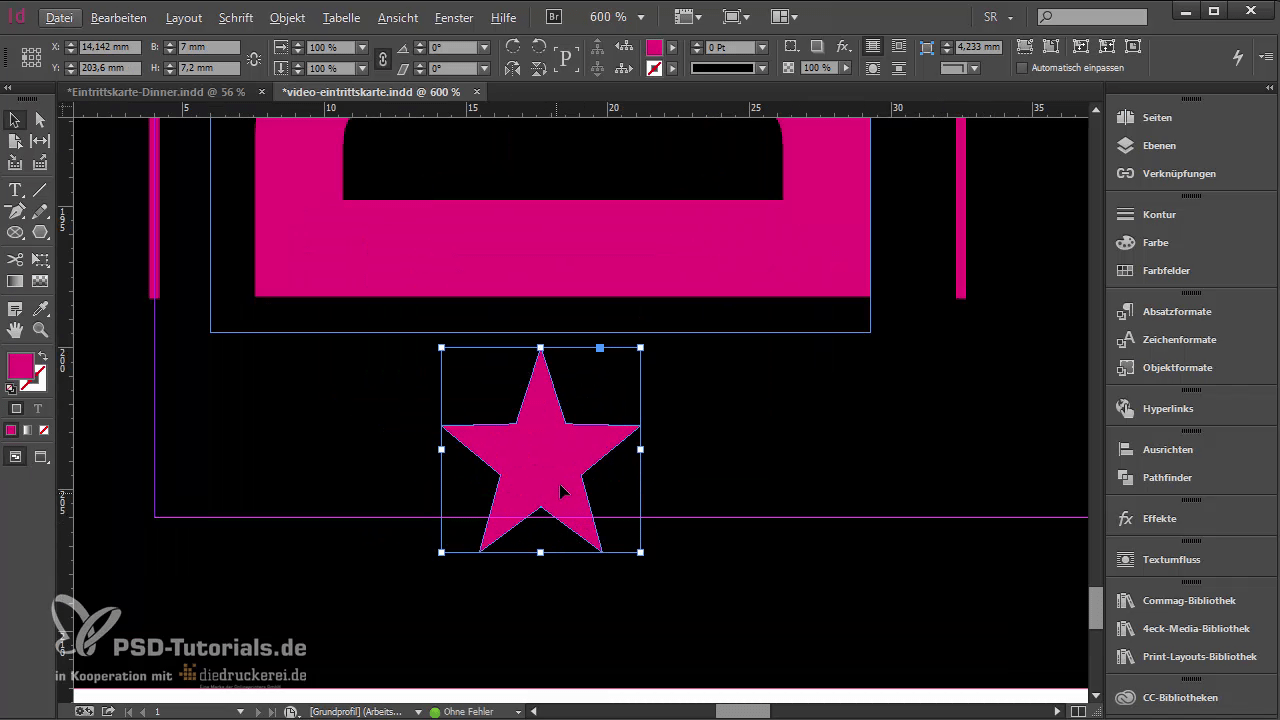Image resolution: width=1280 pixels, height=720 pixels.
Task: Open the Bearbeiten menu
Action: point(118,18)
